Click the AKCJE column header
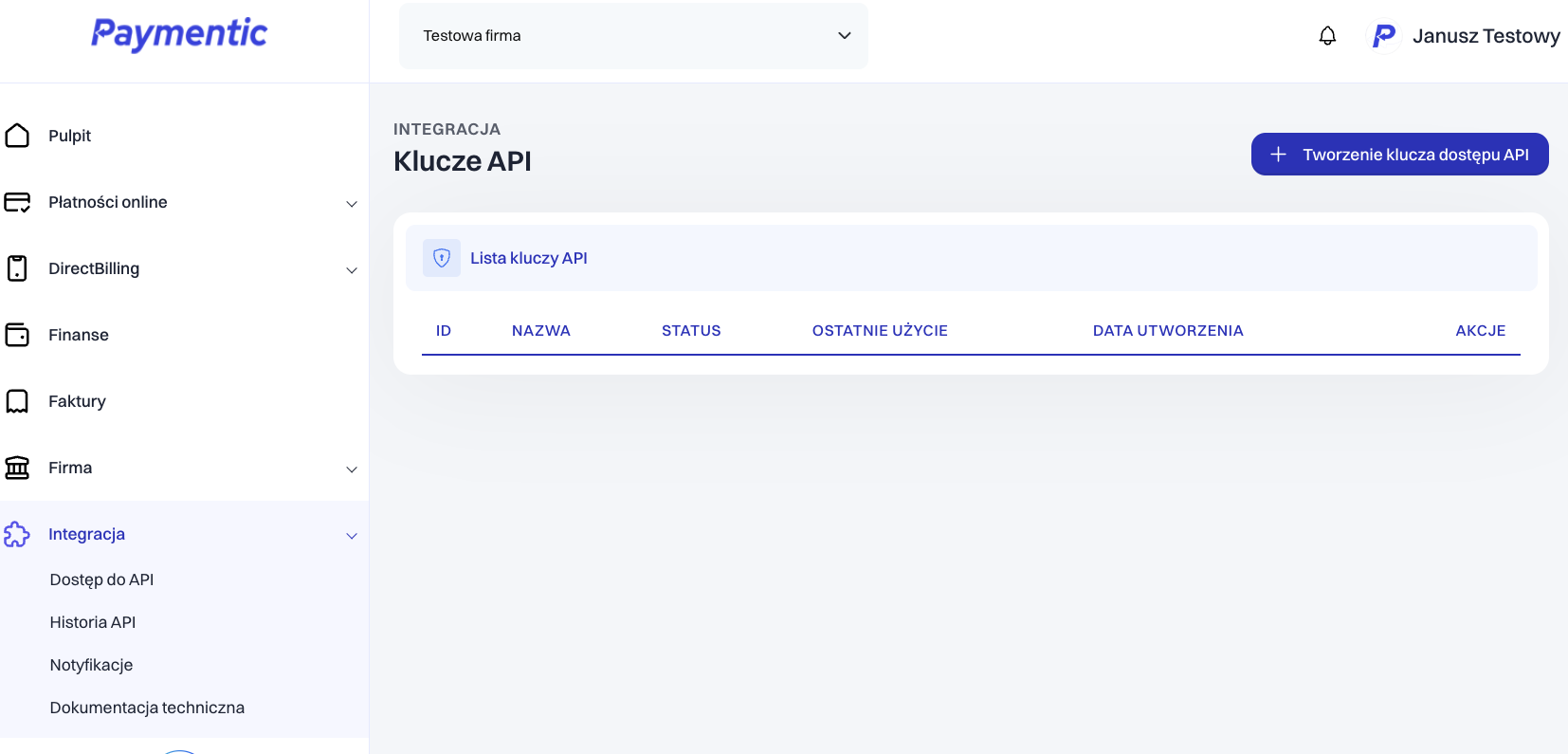The height and width of the screenshot is (754, 1568). click(1481, 331)
